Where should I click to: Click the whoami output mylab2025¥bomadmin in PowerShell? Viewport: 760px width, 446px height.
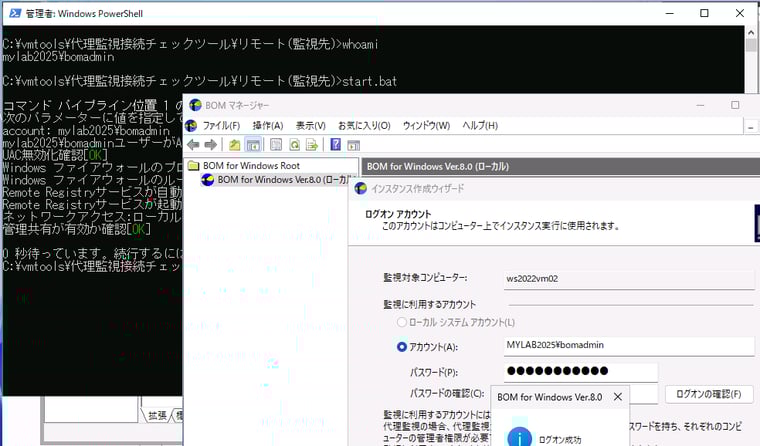tap(58, 57)
